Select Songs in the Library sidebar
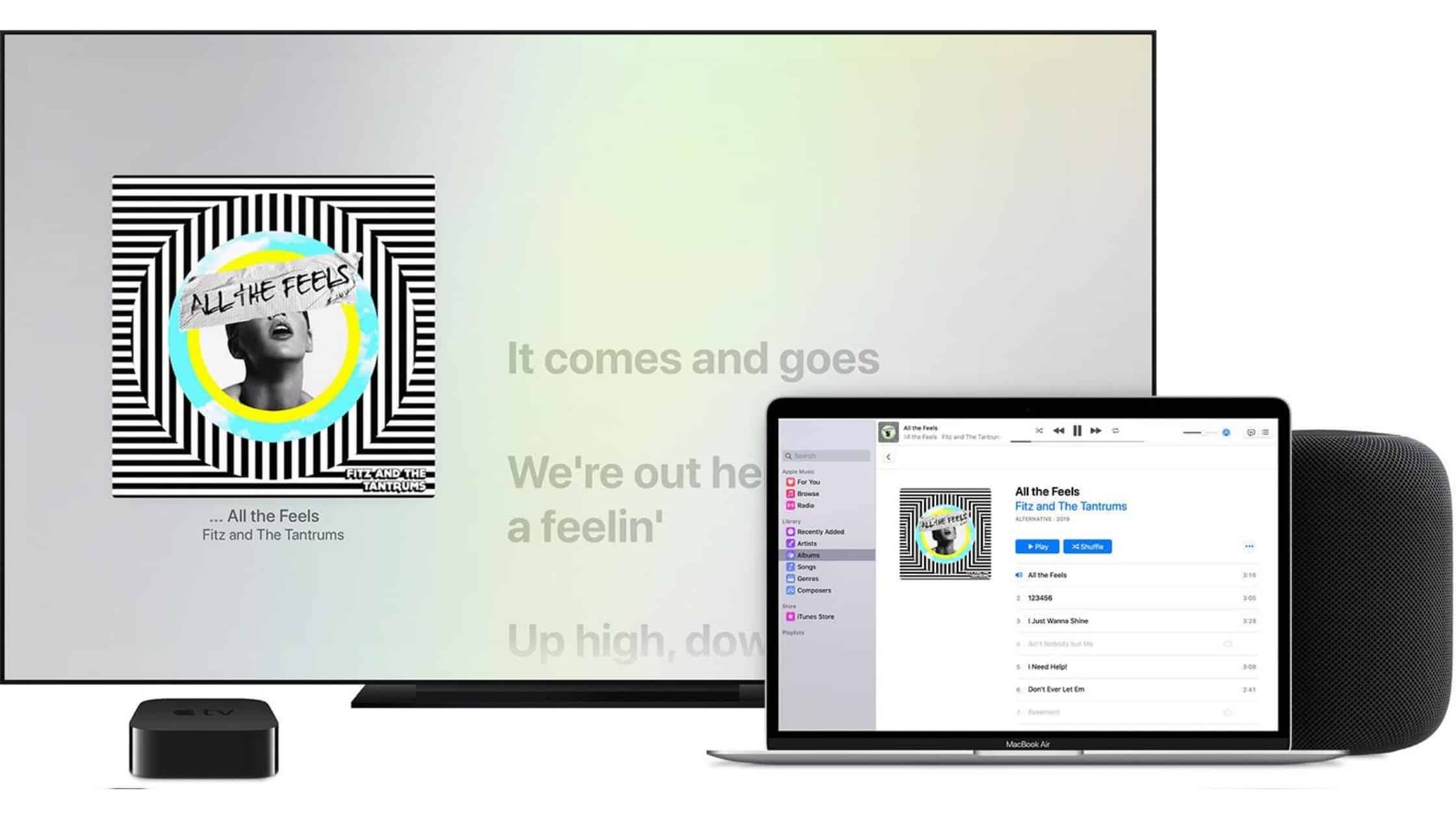 pos(805,567)
